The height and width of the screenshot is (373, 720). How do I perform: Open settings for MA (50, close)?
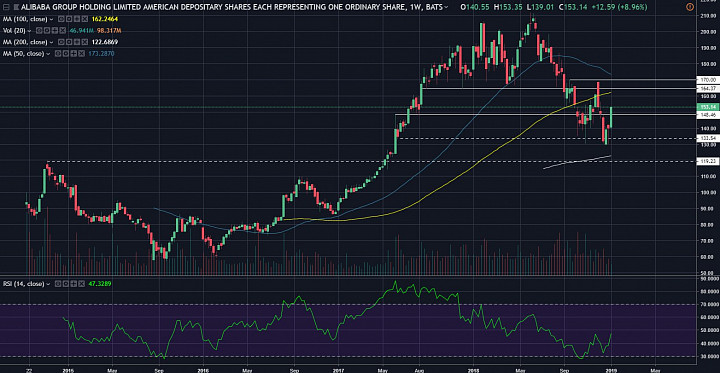66,54
